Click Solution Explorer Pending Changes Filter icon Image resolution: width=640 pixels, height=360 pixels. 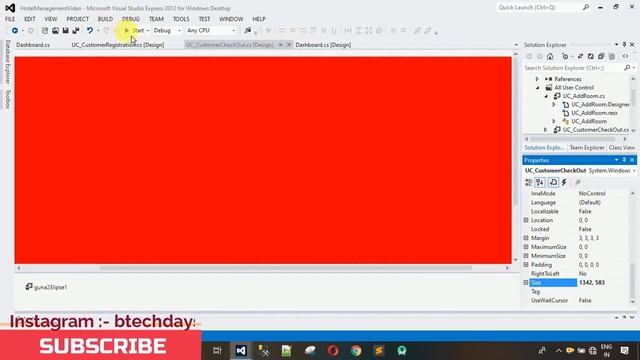565,56
